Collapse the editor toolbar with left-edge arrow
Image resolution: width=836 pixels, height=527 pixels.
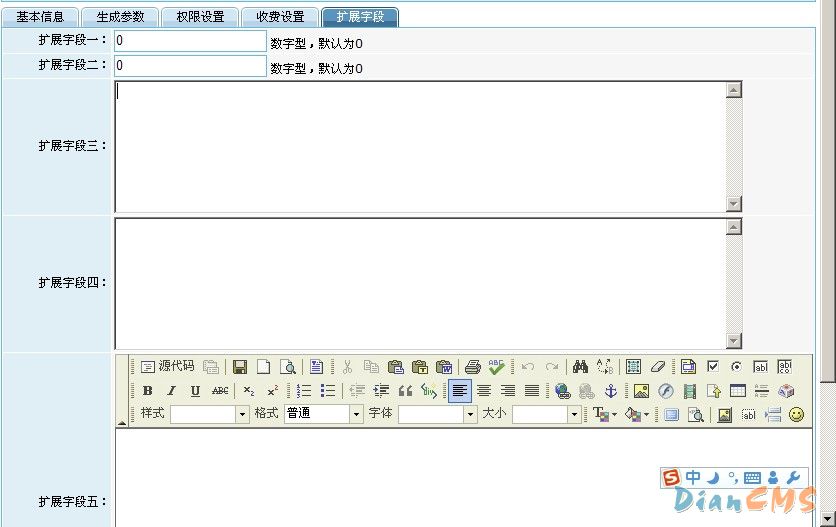(x=122, y=423)
